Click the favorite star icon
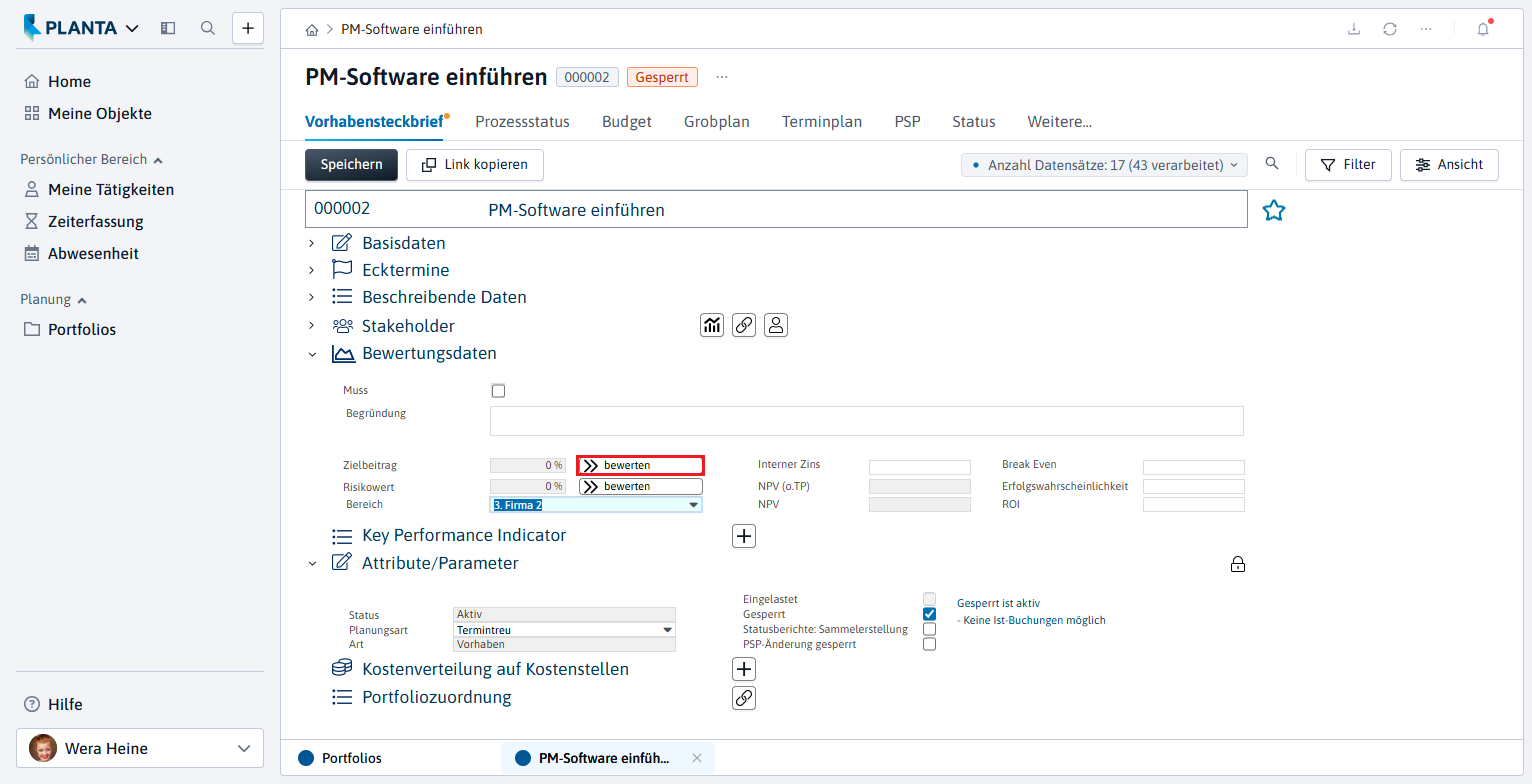The height and width of the screenshot is (784, 1532). (x=1273, y=210)
